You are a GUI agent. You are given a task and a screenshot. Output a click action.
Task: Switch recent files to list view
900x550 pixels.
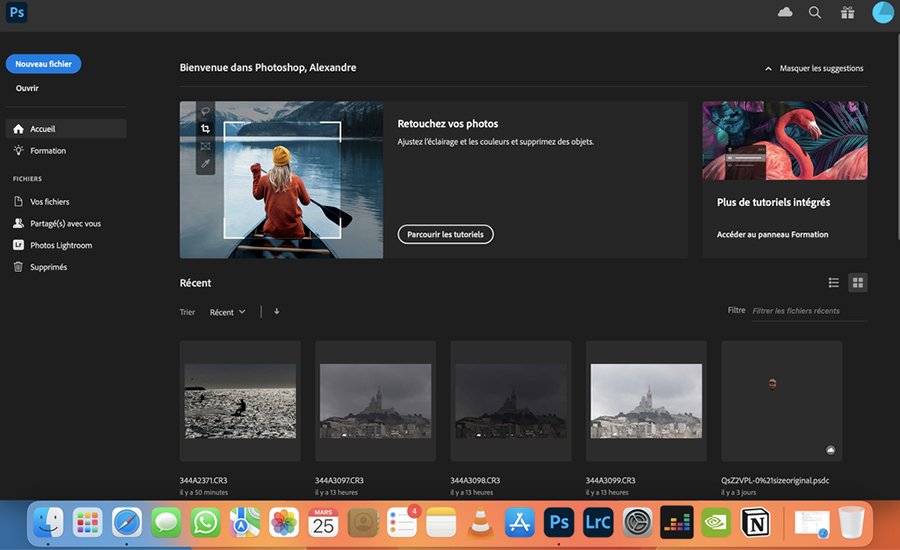834,283
